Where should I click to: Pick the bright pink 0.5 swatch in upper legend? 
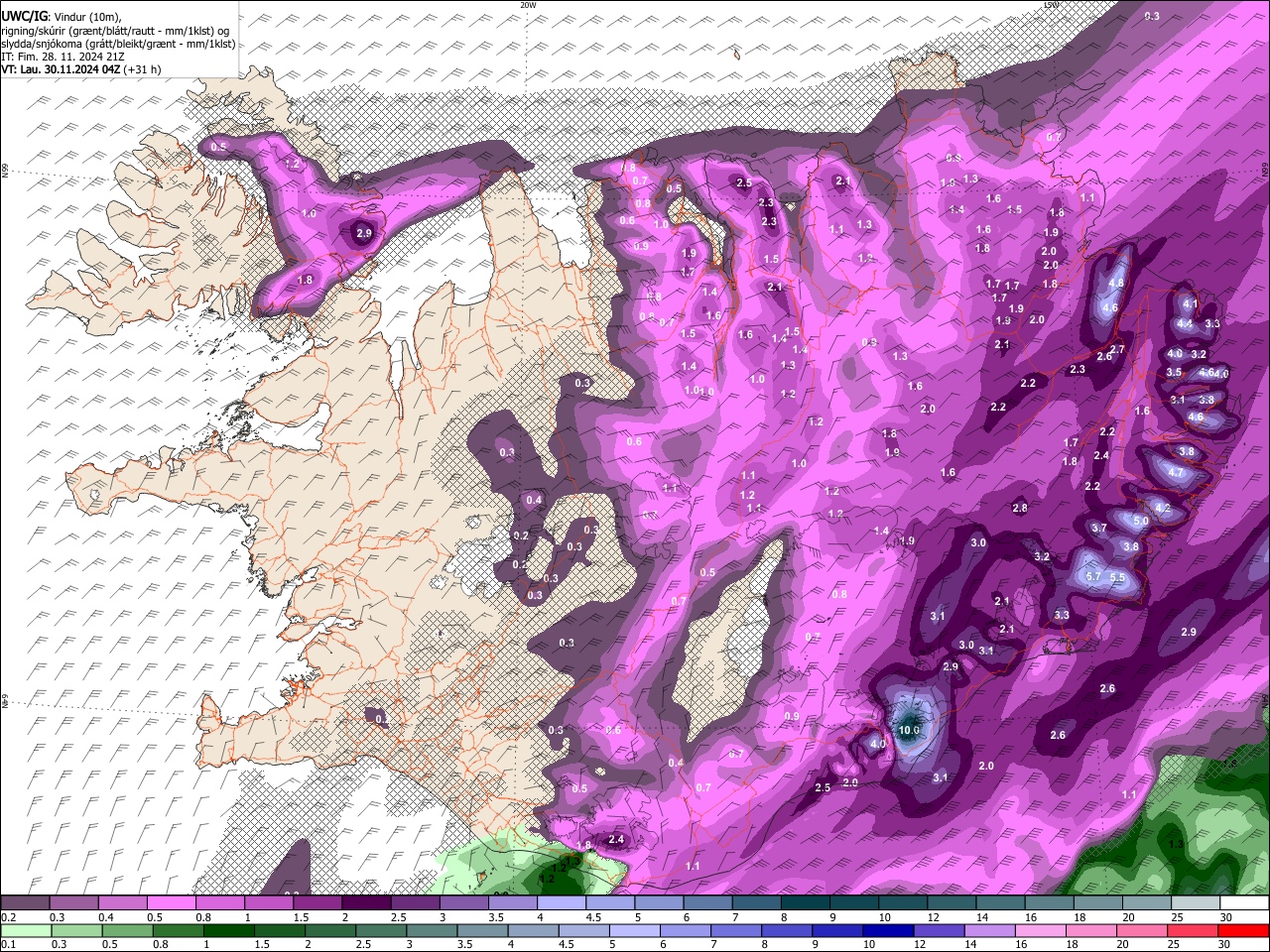pyautogui.click(x=171, y=903)
